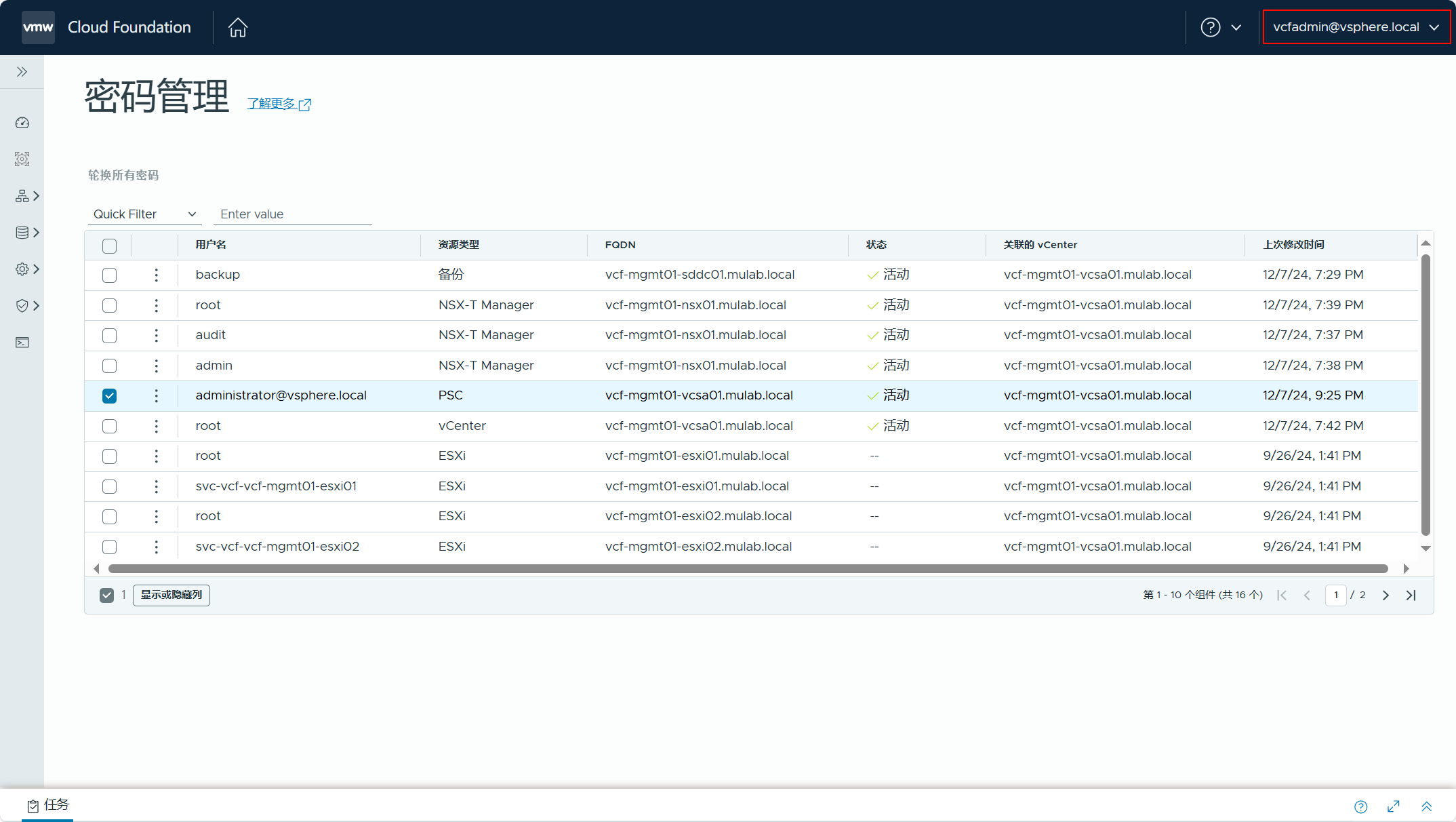Screen dimensions: 1456x822
Task: Toggle the selected-count checkbox in footer
Action: pos(106,595)
